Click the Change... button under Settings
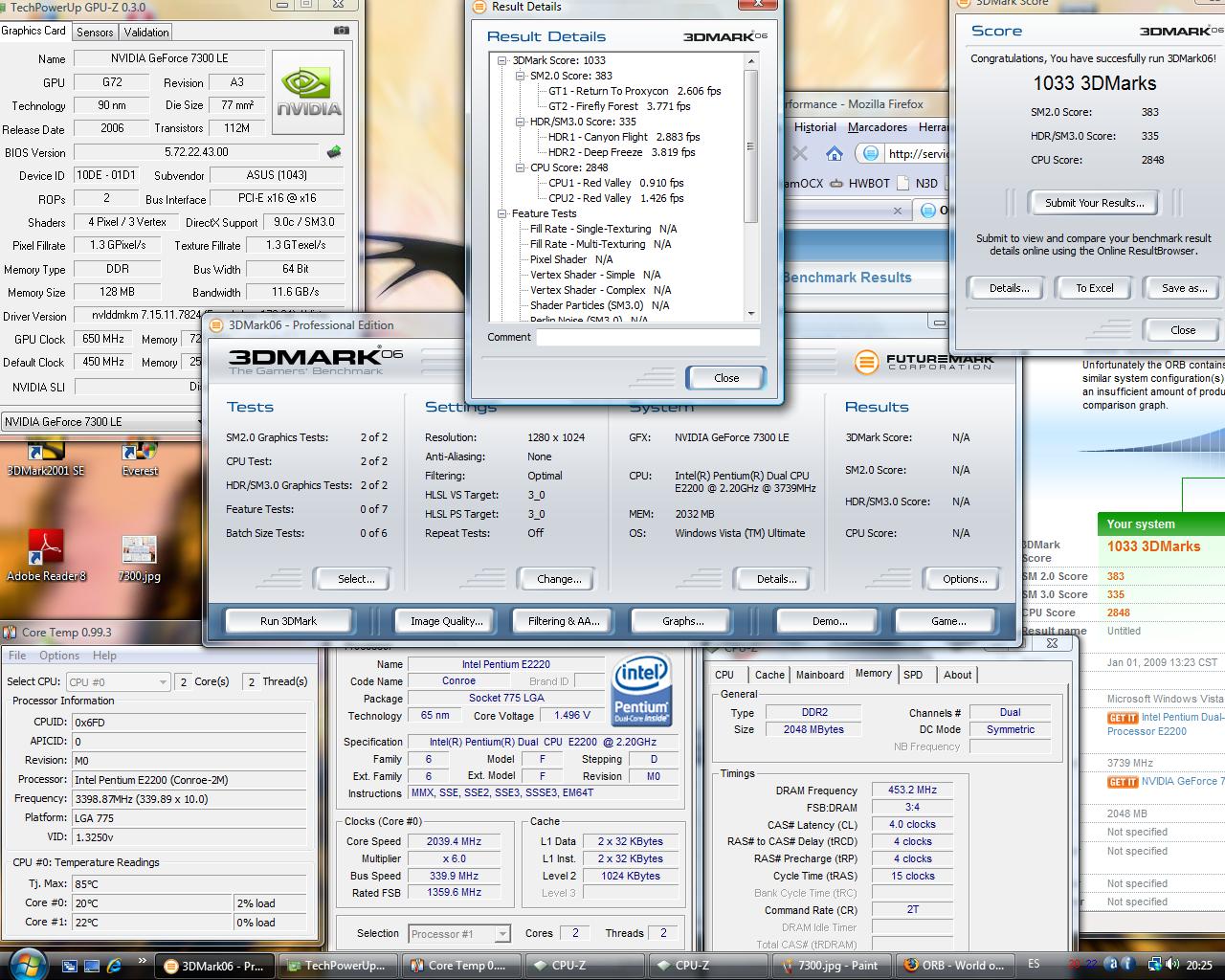Viewport: 1225px width, 980px height. [559, 579]
